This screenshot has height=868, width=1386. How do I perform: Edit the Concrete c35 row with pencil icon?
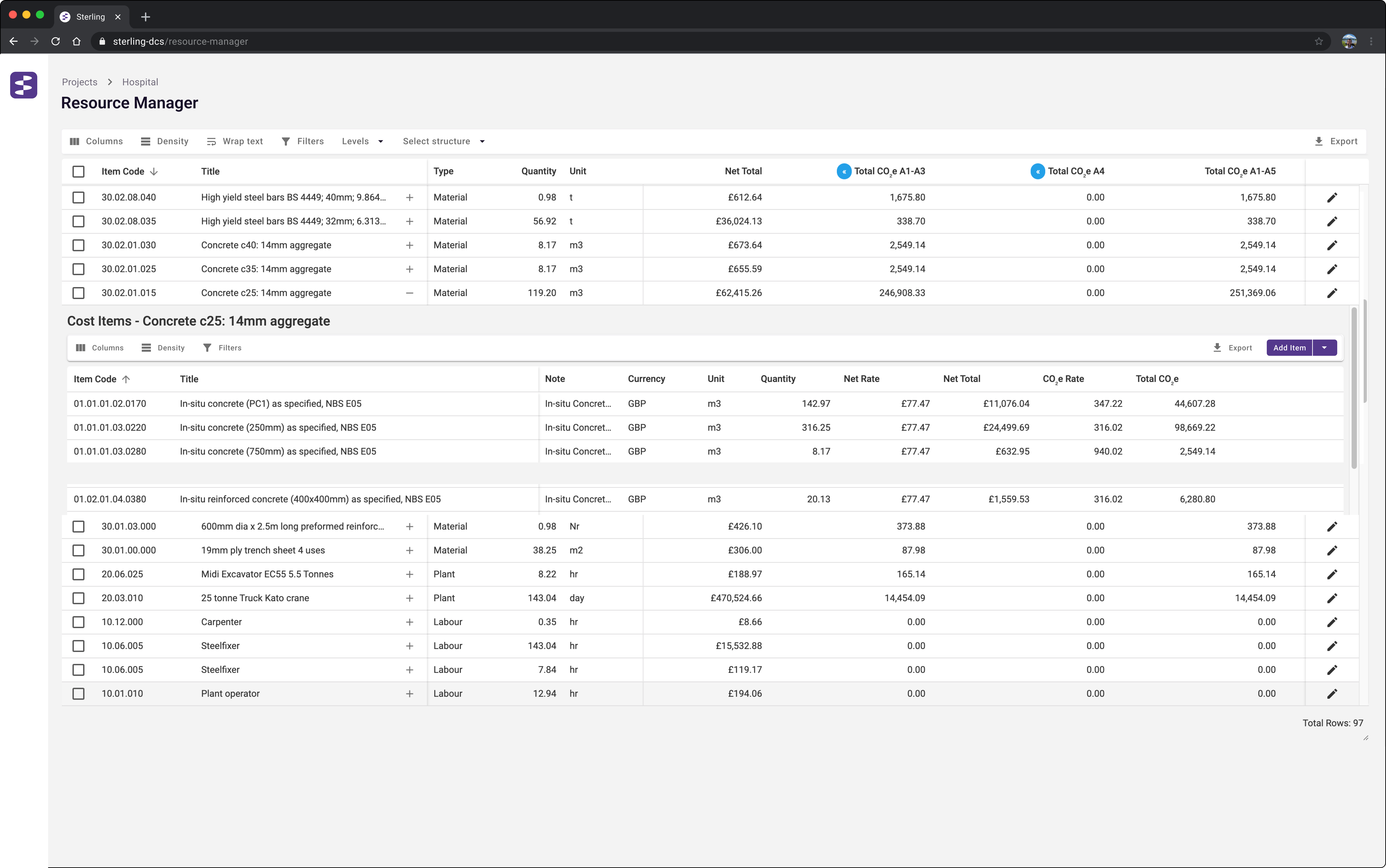tap(1332, 269)
